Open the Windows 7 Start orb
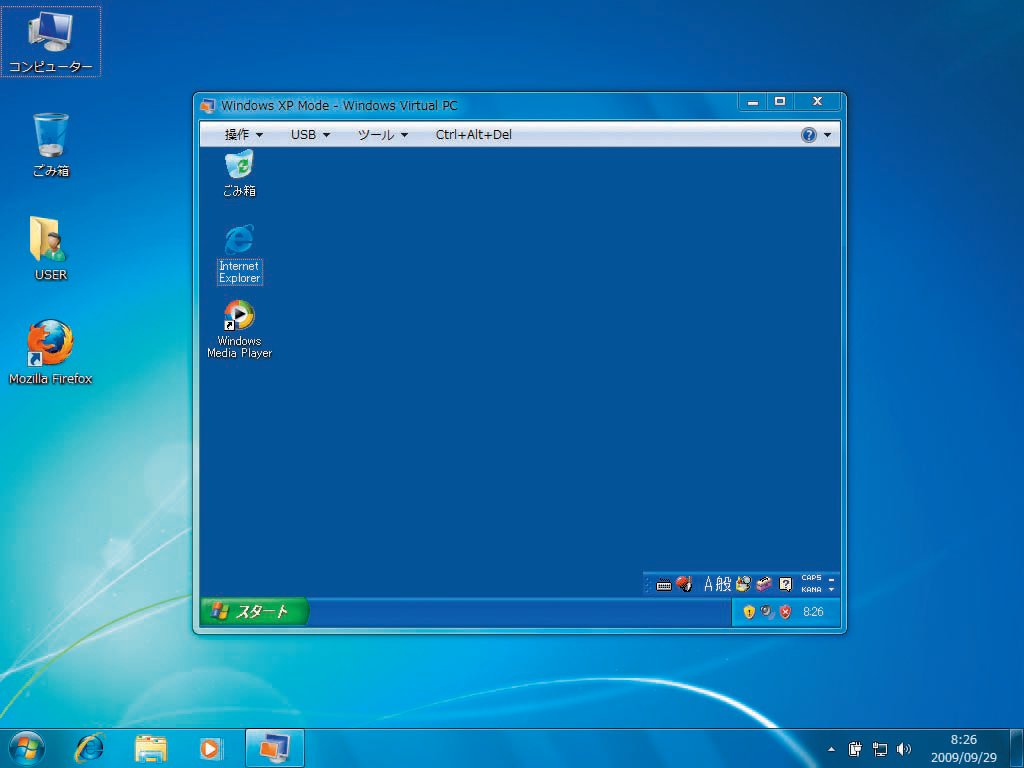Viewport: 1024px width, 768px height. click(x=27, y=748)
